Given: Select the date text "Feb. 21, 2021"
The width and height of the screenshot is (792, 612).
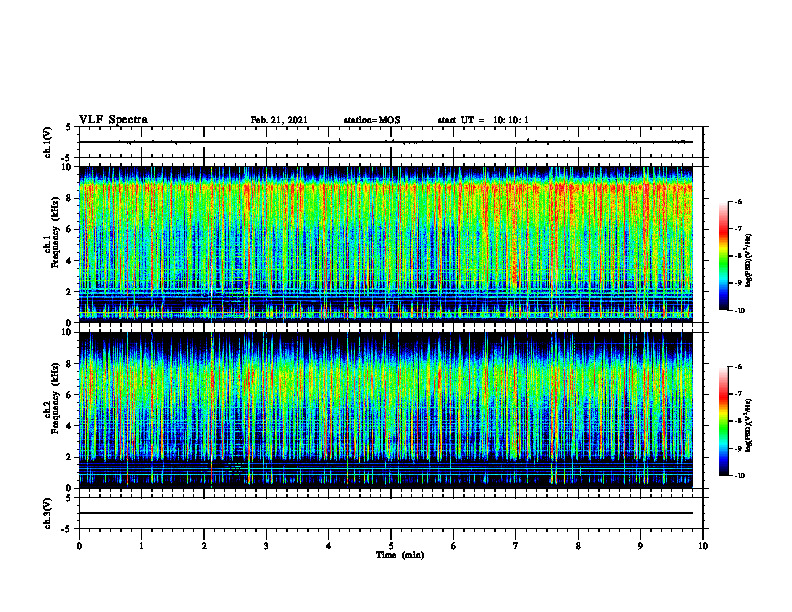Looking at the screenshot, I should pyautogui.click(x=279, y=120).
